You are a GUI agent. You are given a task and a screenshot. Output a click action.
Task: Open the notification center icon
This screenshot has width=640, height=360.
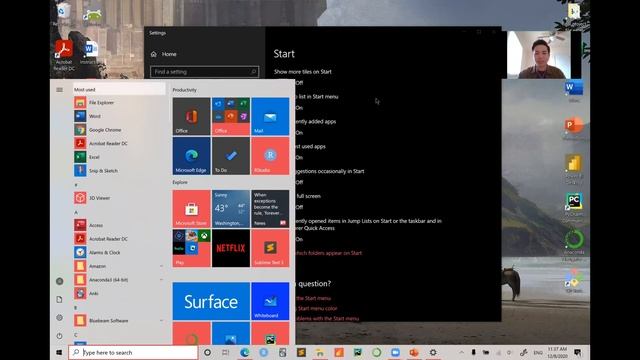click(x=578, y=352)
